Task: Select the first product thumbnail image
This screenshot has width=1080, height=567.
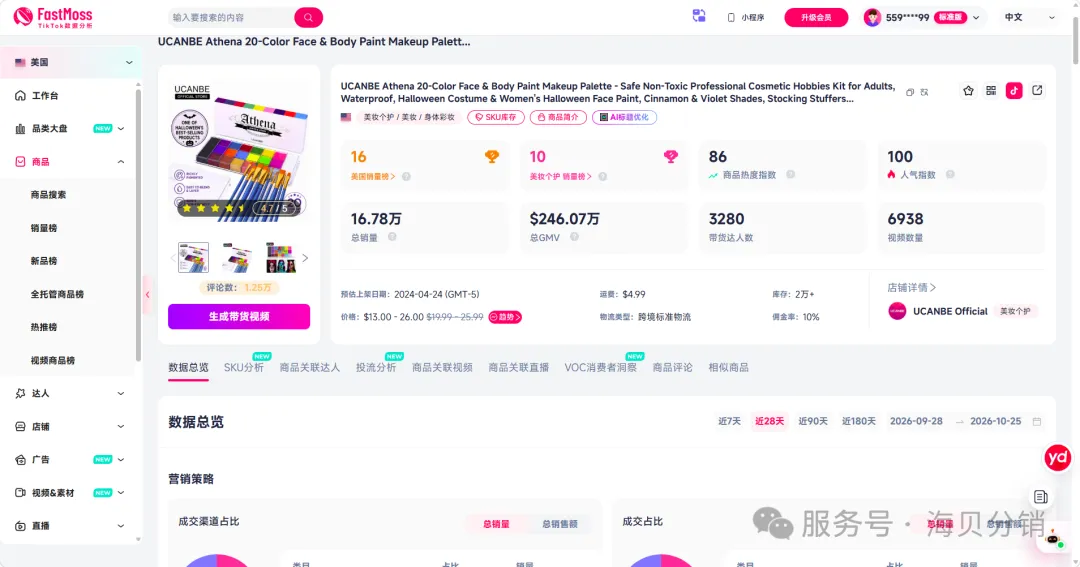Action: (x=194, y=258)
